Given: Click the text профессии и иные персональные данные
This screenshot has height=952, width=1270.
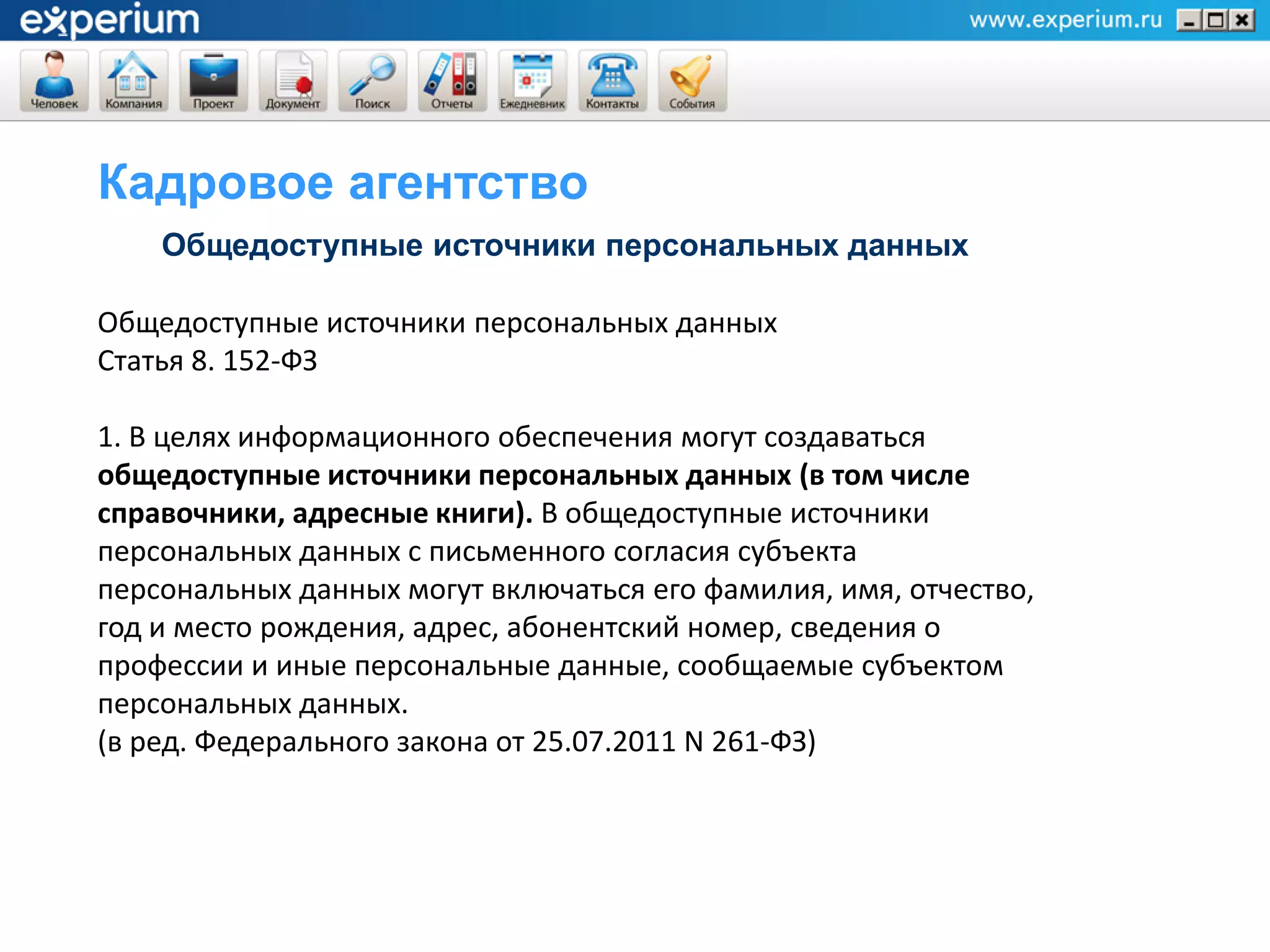Looking at the screenshot, I should pos(383,666).
